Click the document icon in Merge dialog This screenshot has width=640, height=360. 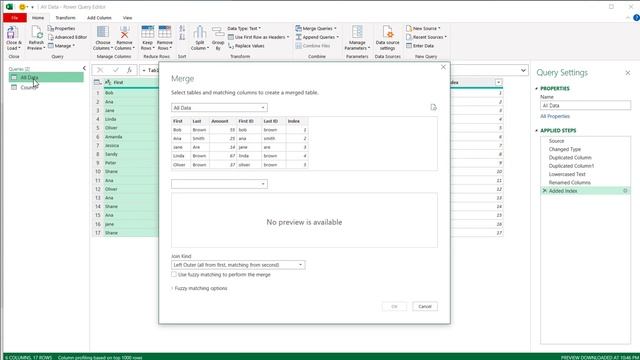click(x=433, y=107)
